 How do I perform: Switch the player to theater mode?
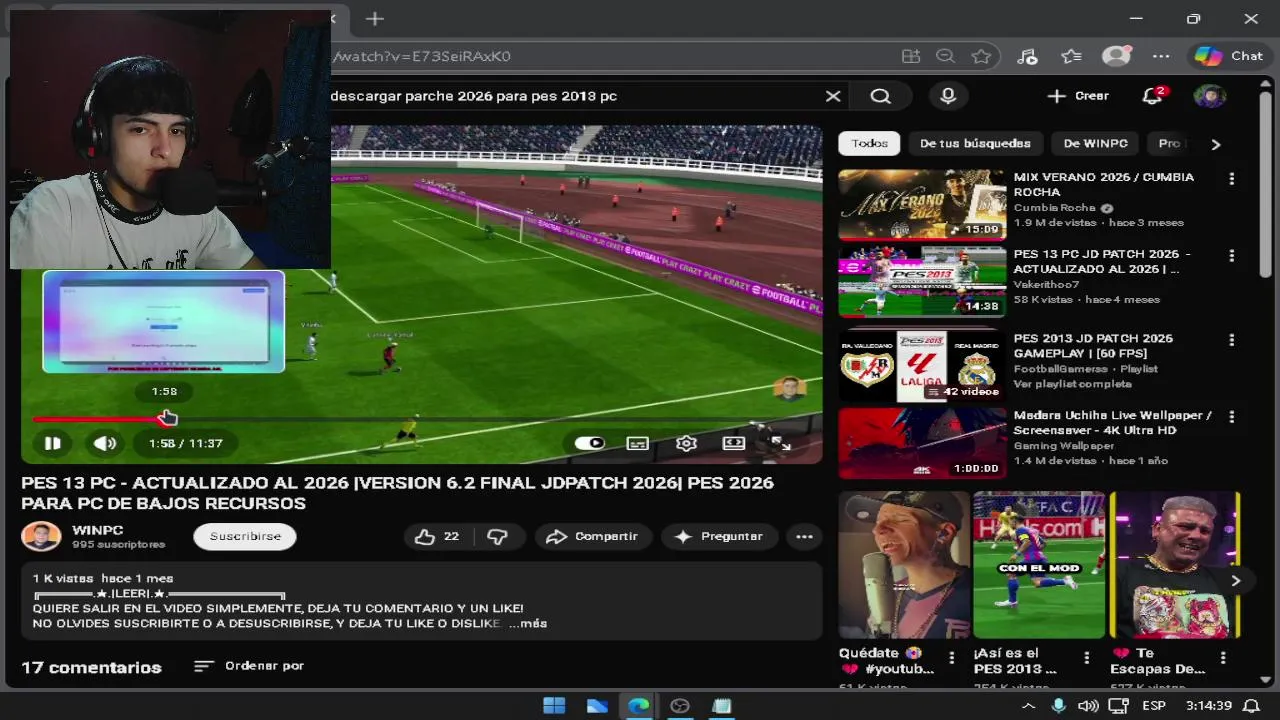(x=734, y=443)
